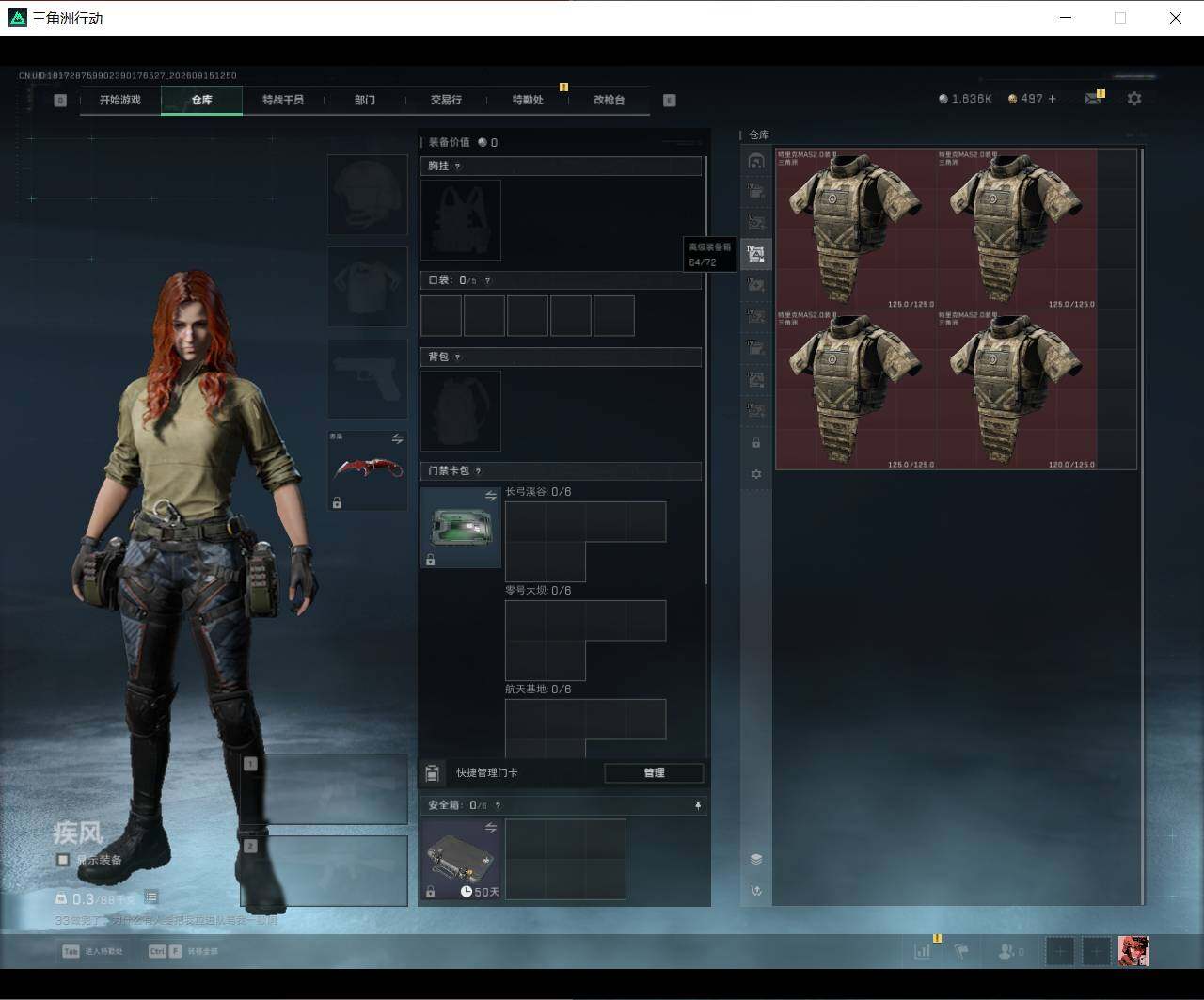Pin the 安全箱 panel with pin icon
This screenshot has width=1204, height=1000.
pyautogui.click(x=698, y=805)
